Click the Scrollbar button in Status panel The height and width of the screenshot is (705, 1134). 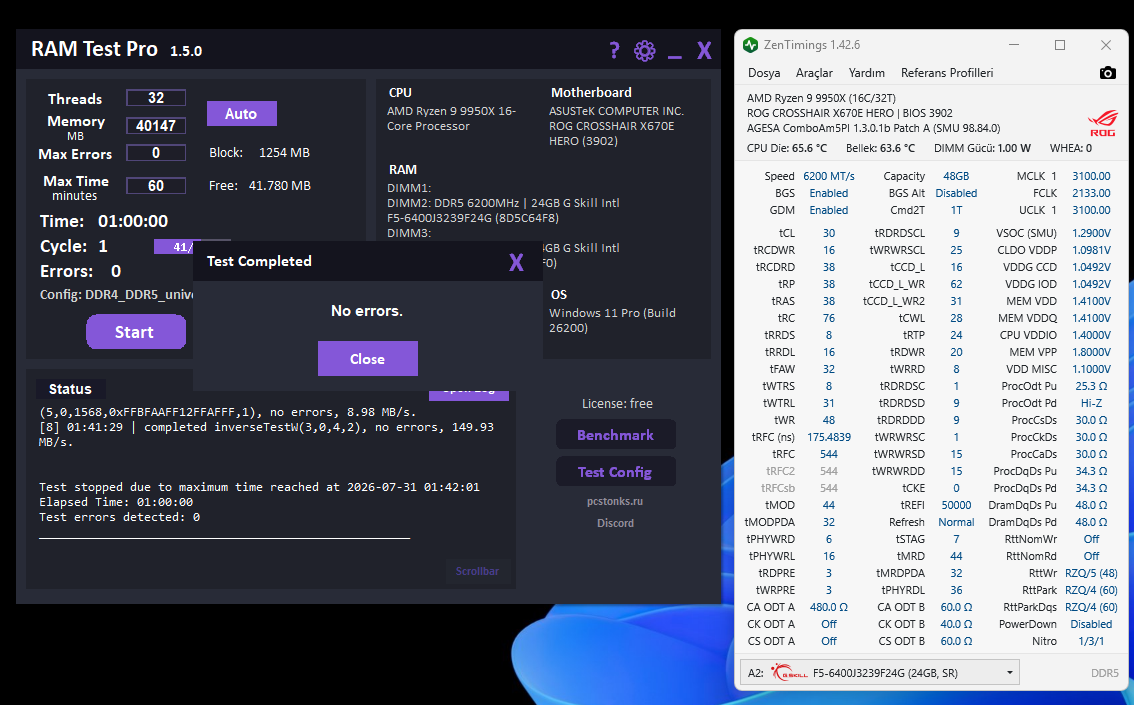click(477, 571)
